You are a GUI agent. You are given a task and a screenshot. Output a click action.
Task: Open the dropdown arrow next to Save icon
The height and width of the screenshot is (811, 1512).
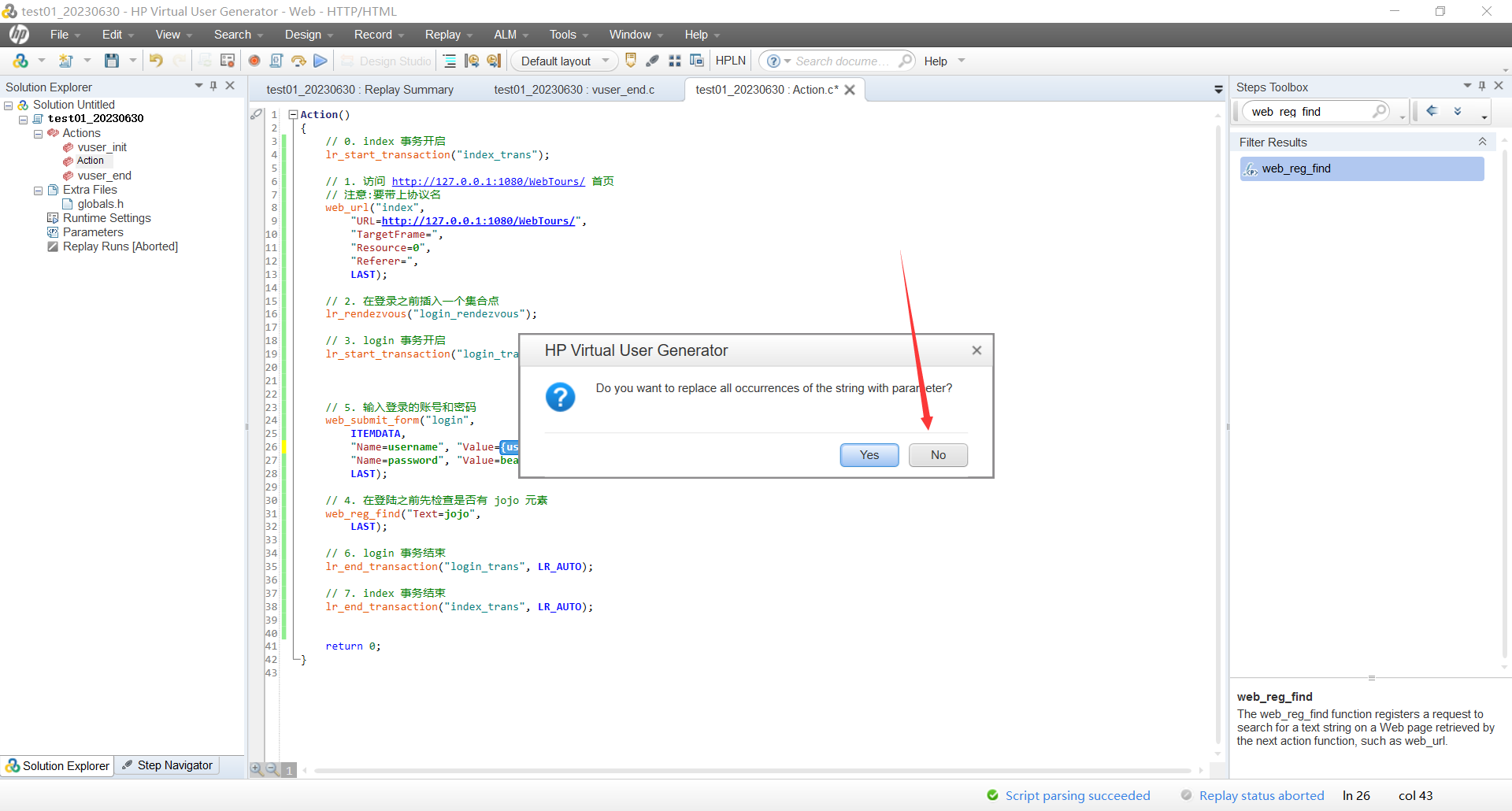click(133, 61)
